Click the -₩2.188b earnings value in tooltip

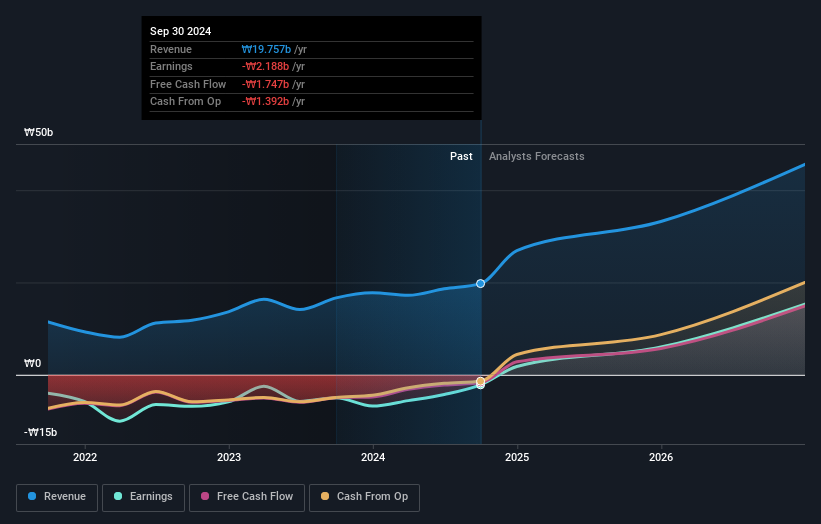[265, 66]
